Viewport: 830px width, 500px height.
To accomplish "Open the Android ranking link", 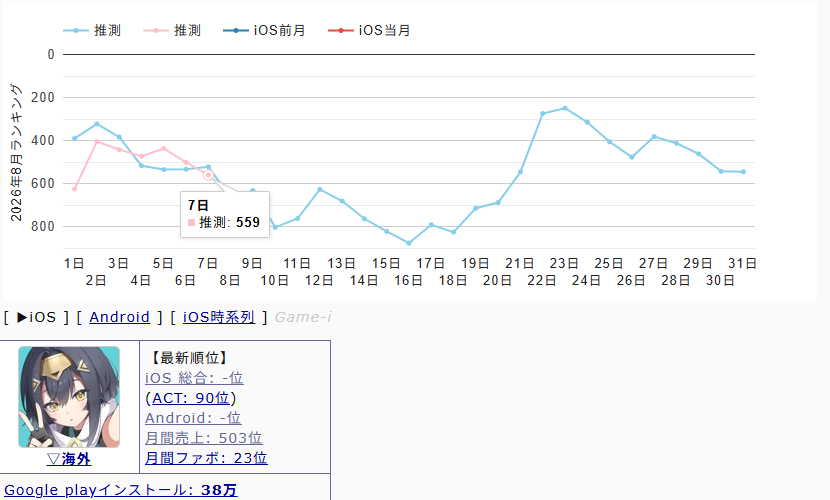I will [120, 317].
